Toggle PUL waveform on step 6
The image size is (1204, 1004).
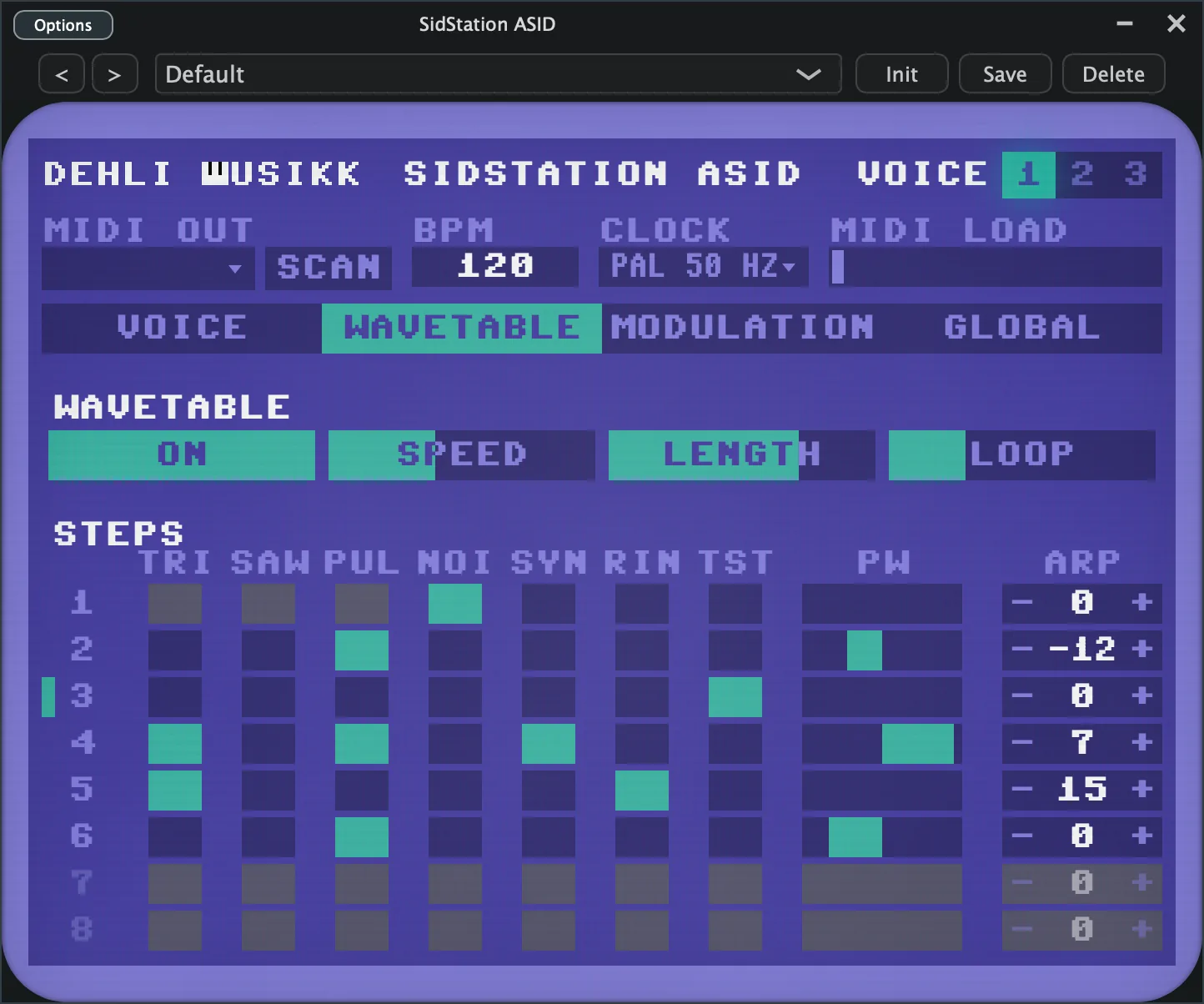click(x=362, y=837)
